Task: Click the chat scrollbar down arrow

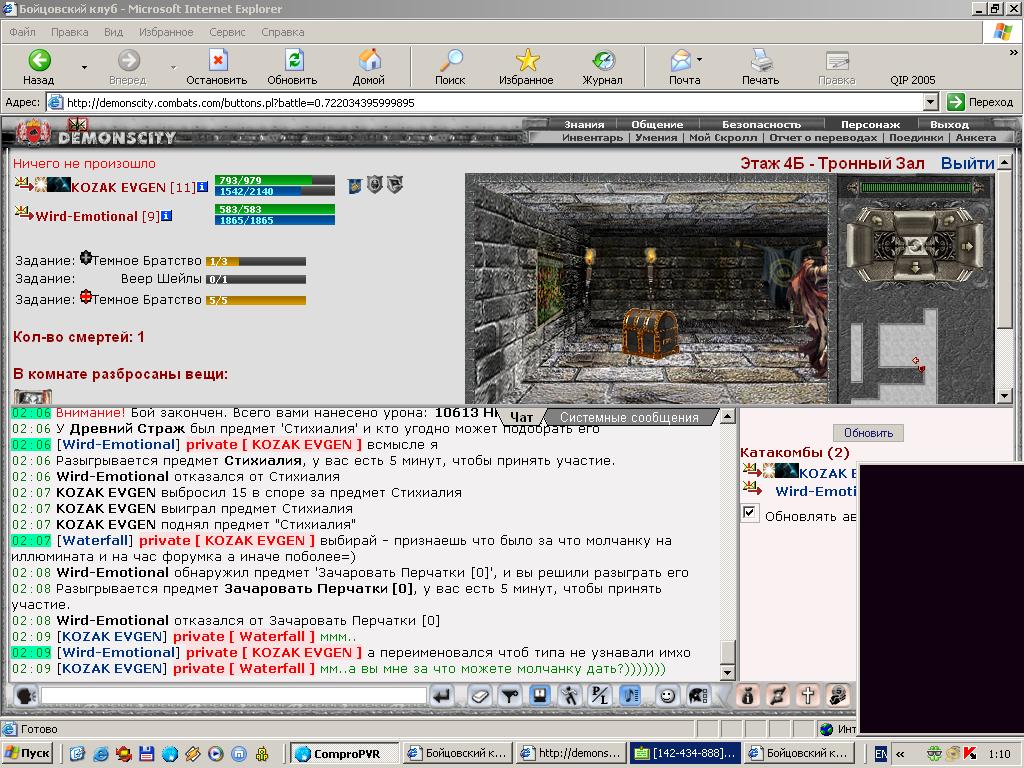Action: coord(728,673)
